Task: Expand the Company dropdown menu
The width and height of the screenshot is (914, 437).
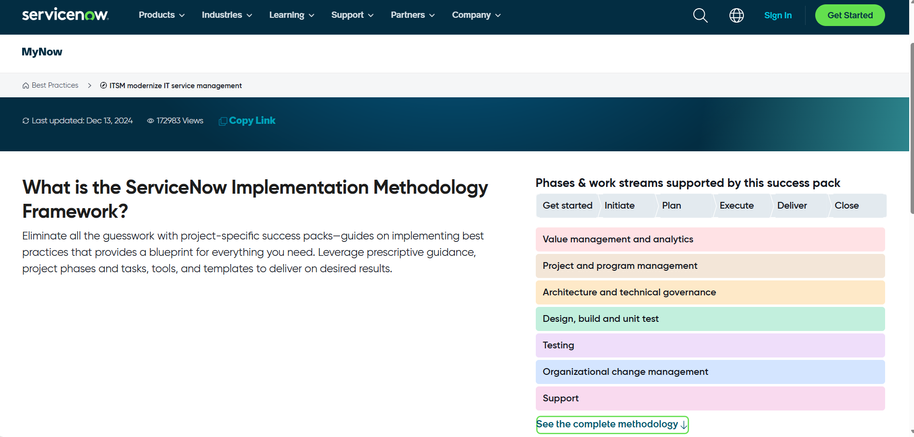Action: pos(476,15)
